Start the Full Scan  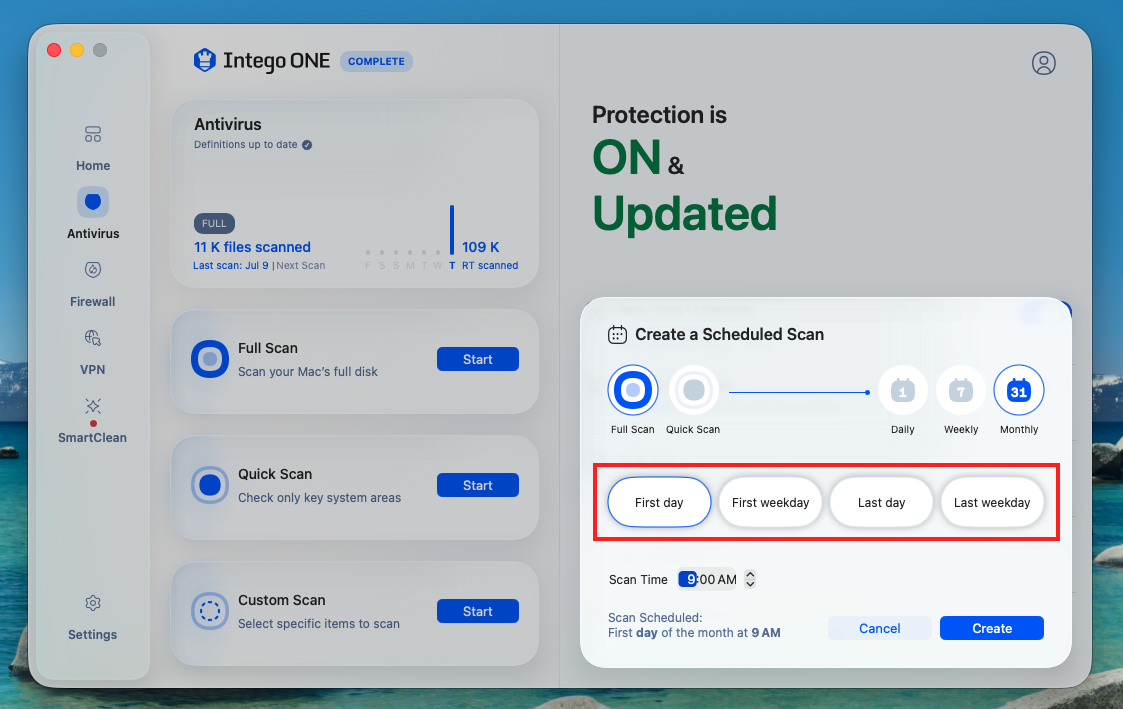[478, 359]
